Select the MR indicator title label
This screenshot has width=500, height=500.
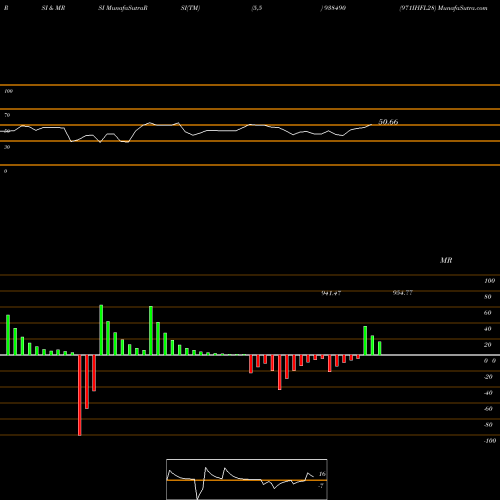pos(446,260)
